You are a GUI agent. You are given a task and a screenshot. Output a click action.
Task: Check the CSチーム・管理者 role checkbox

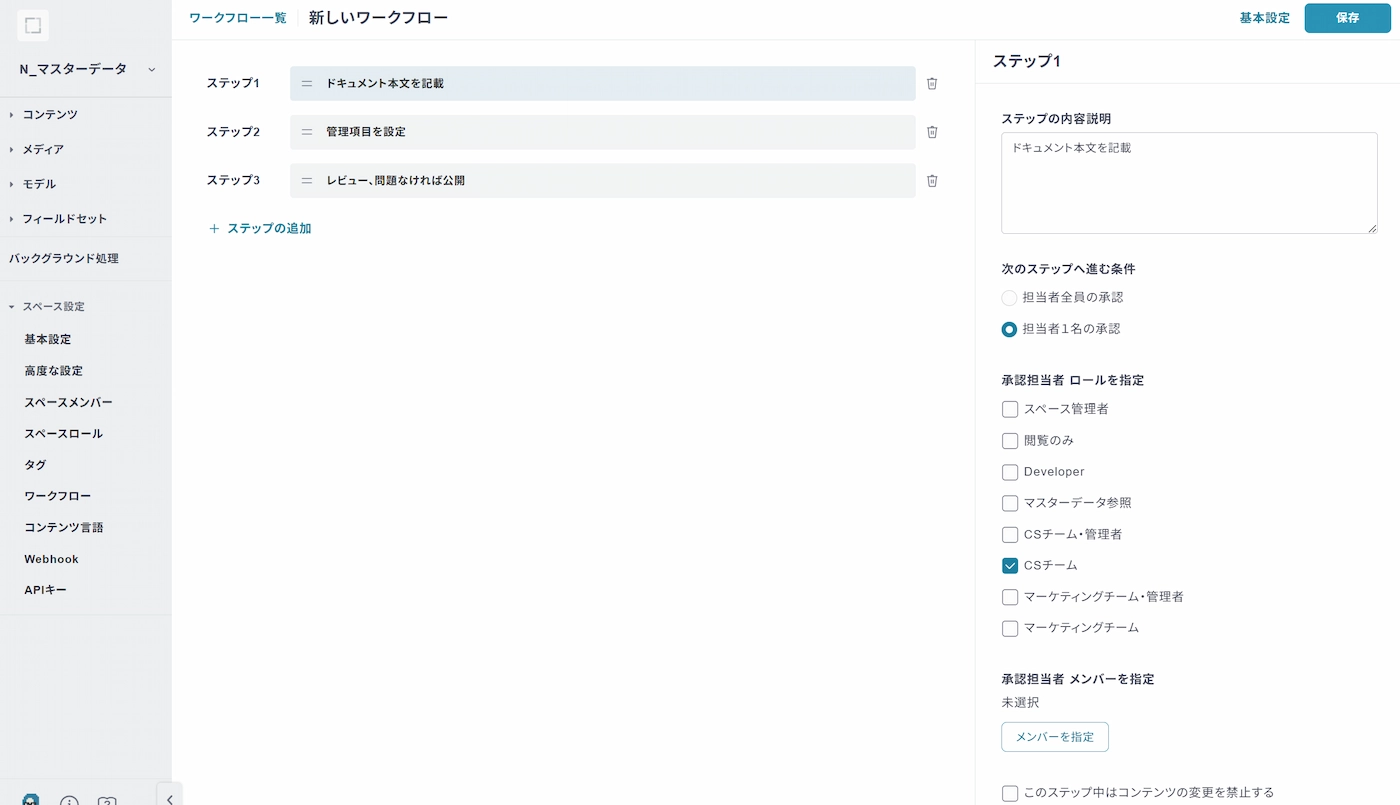[x=1010, y=534]
